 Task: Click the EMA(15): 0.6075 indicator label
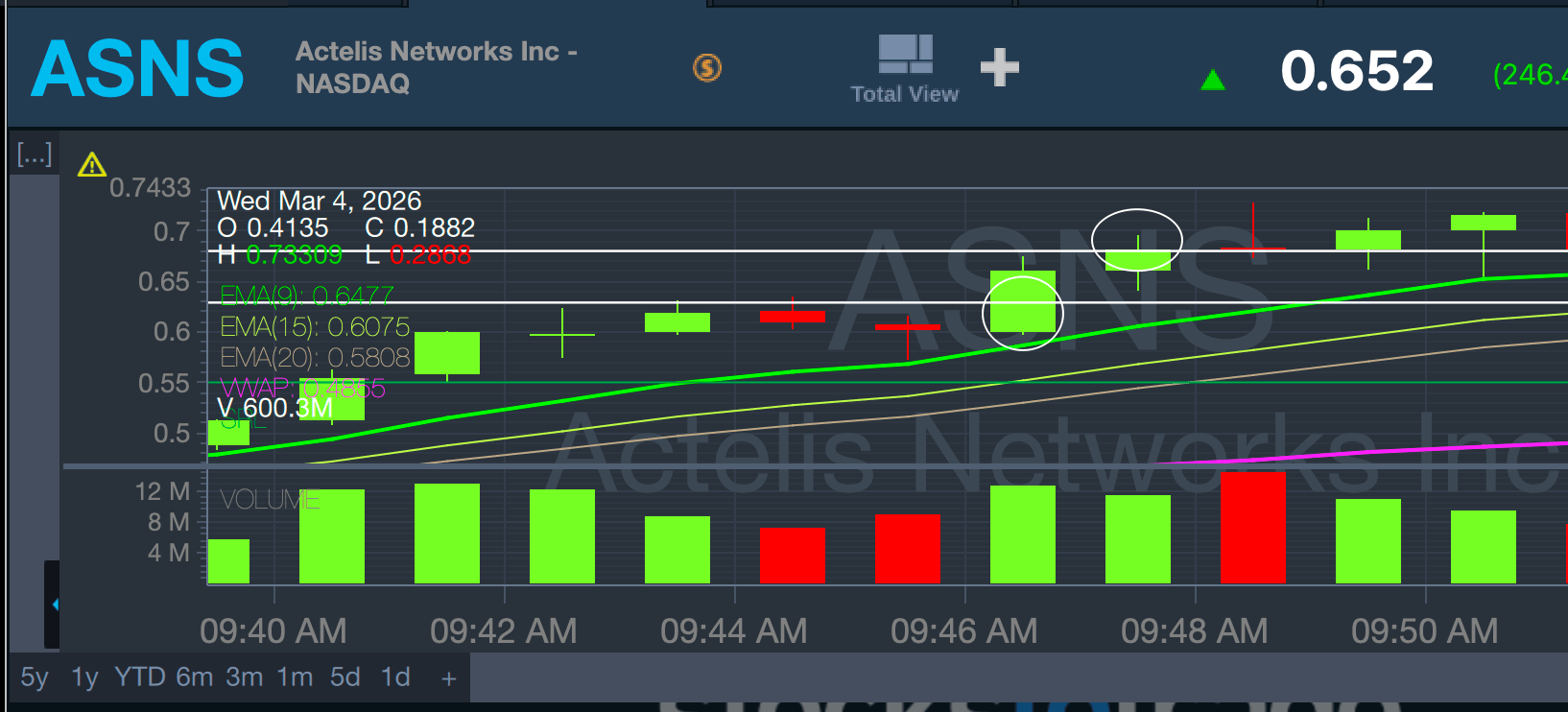tap(315, 327)
